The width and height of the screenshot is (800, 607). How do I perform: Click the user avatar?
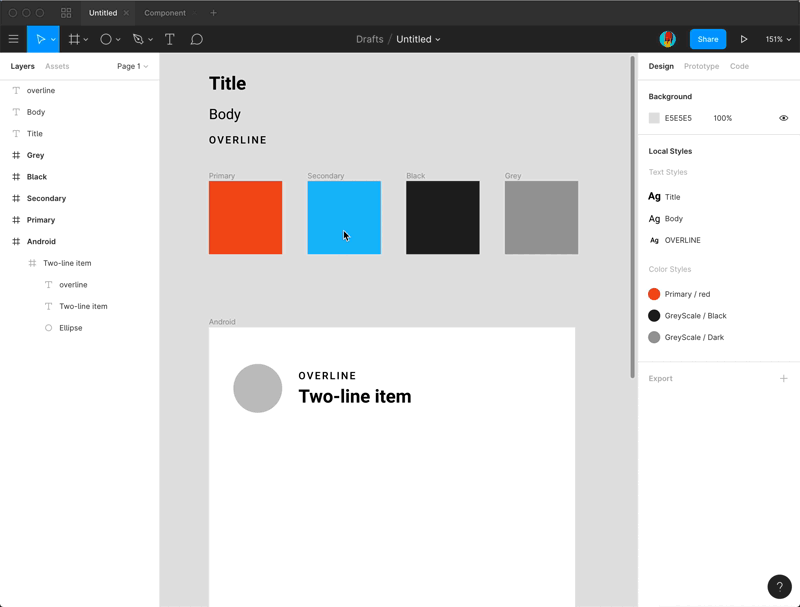(x=667, y=39)
